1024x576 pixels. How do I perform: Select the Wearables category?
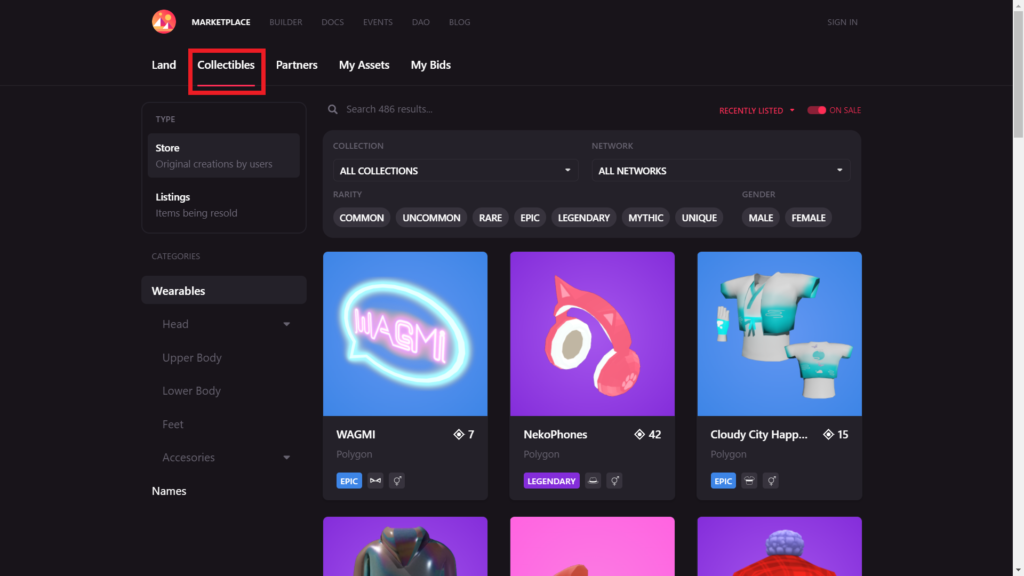[224, 290]
